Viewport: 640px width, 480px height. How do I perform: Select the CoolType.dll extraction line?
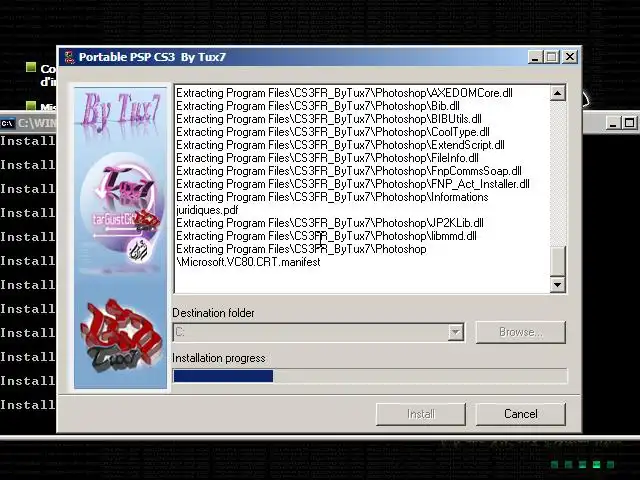coord(333,132)
